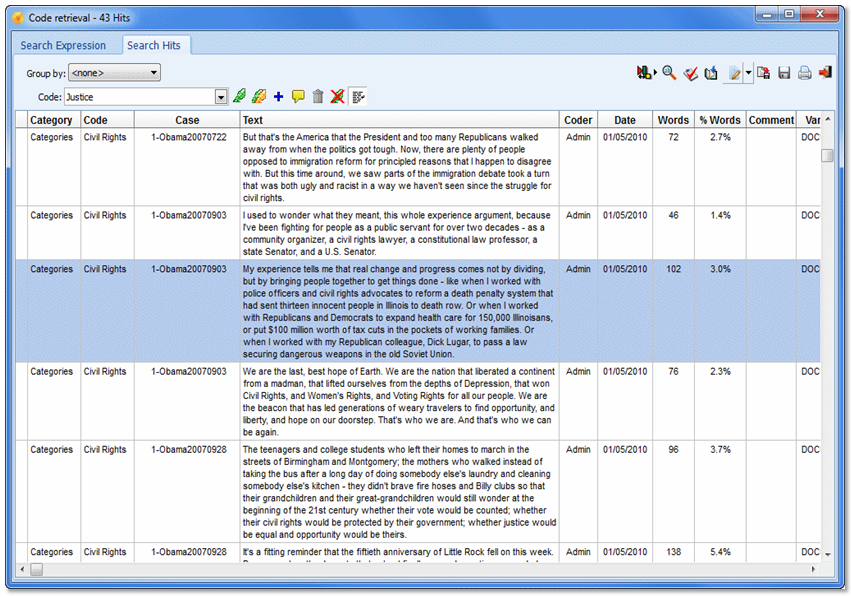Toggle the pencil document edit button
851x597 pixels.
pos(735,73)
